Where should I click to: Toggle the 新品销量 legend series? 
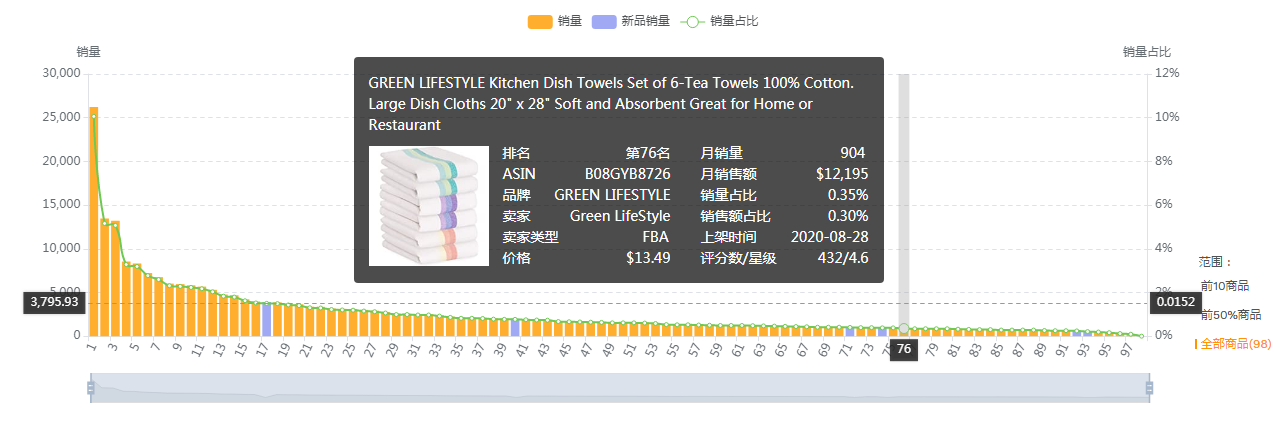pos(630,21)
